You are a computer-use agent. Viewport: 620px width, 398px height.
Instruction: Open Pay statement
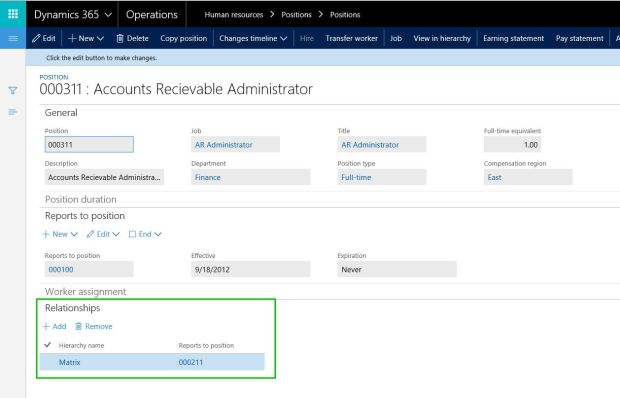click(579, 38)
